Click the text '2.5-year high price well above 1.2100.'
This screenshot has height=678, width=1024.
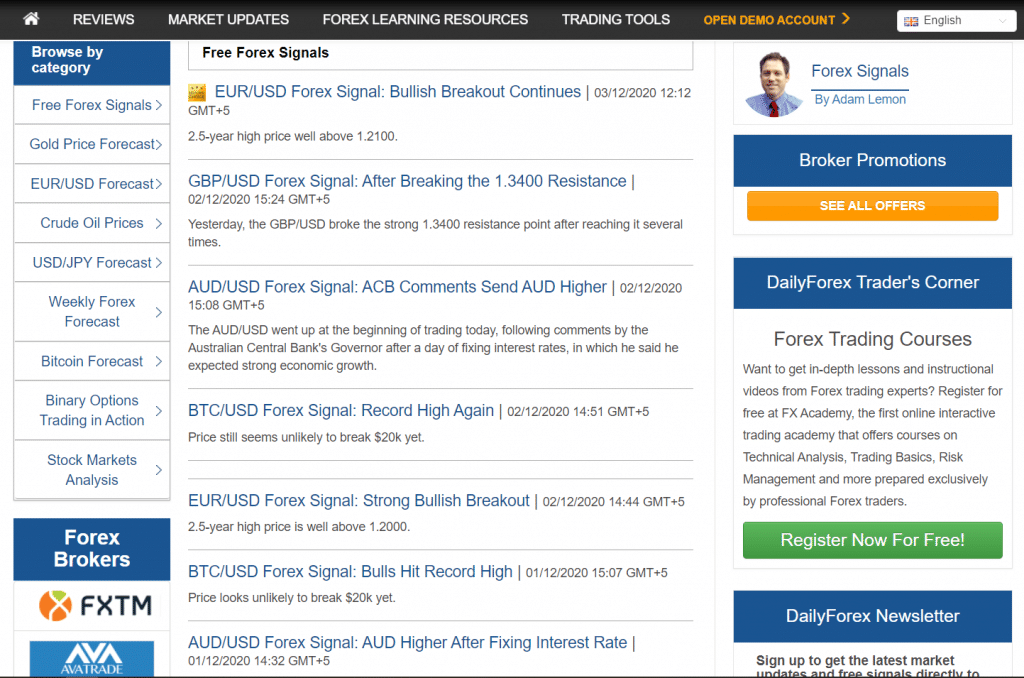coord(293,137)
